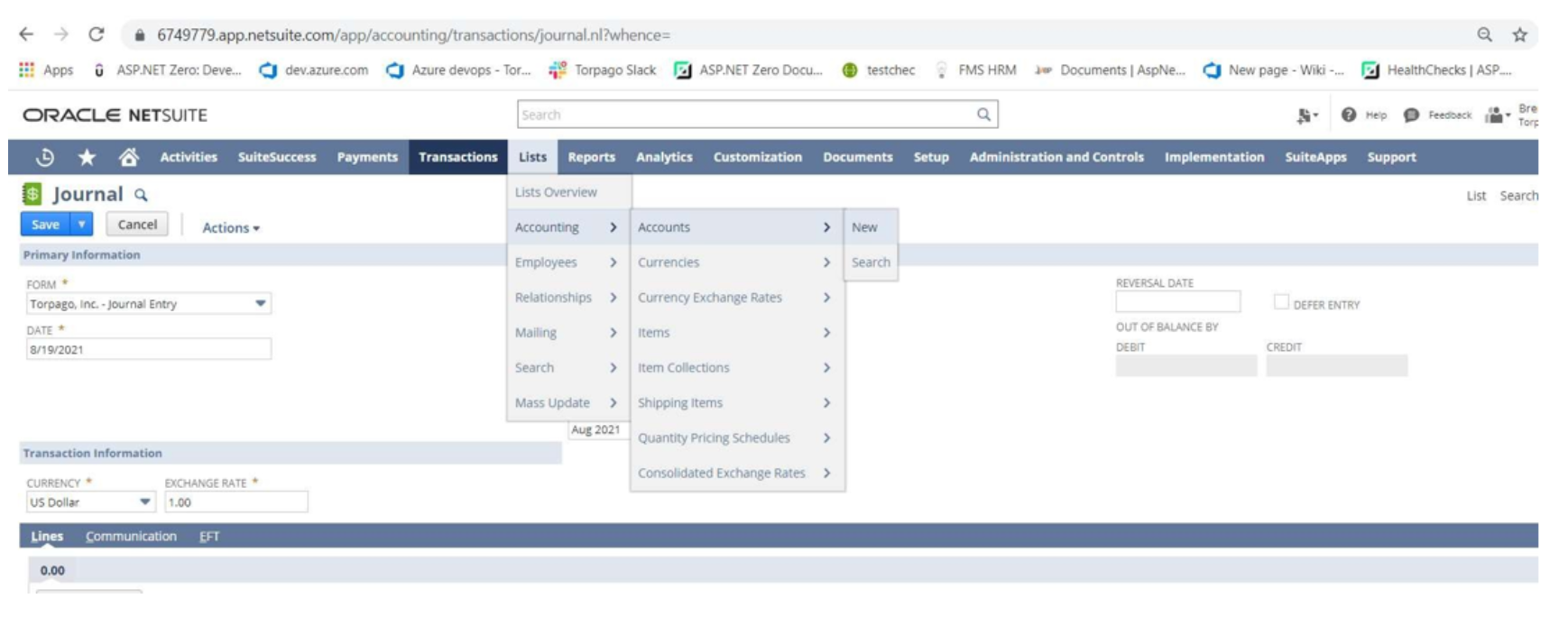Open the FMS HRM bookmark
Viewport: 1568px width, 617px height.
point(975,69)
